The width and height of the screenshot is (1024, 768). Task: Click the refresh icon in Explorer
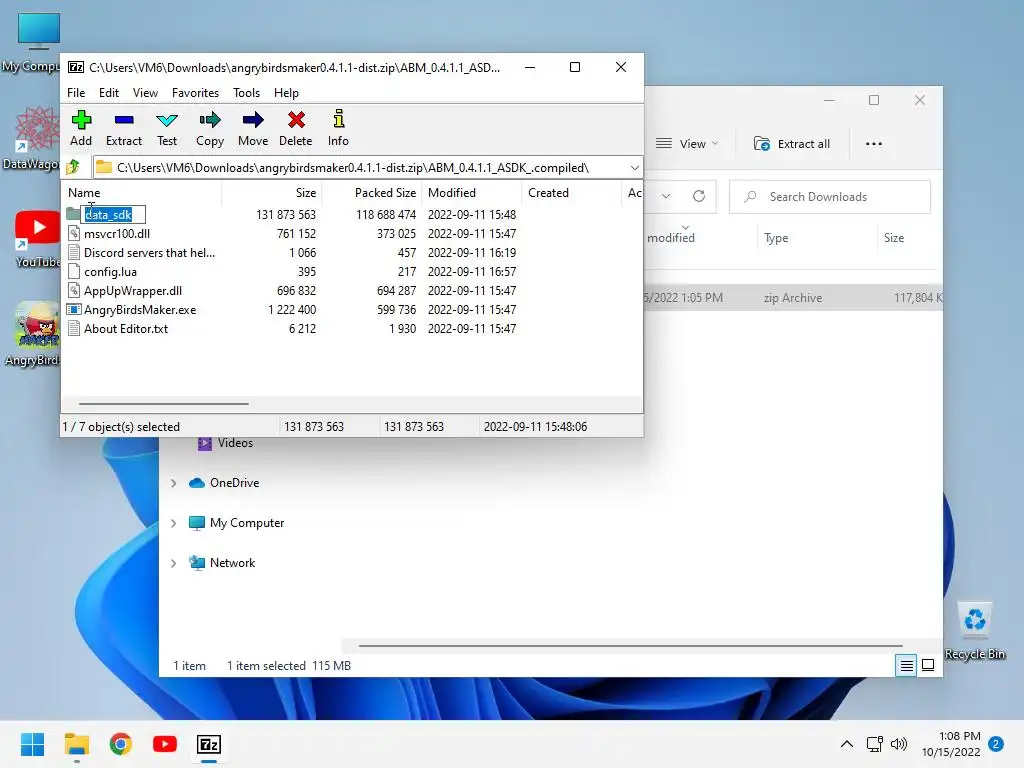(x=699, y=196)
